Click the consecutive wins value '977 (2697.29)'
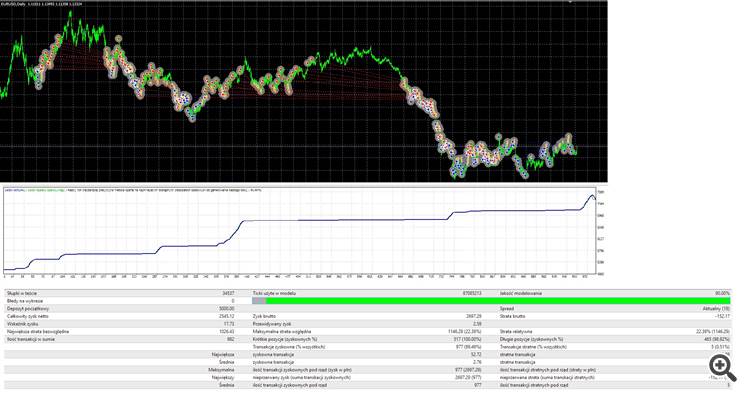This screenshot has width=750, height=394. (468, 370)
